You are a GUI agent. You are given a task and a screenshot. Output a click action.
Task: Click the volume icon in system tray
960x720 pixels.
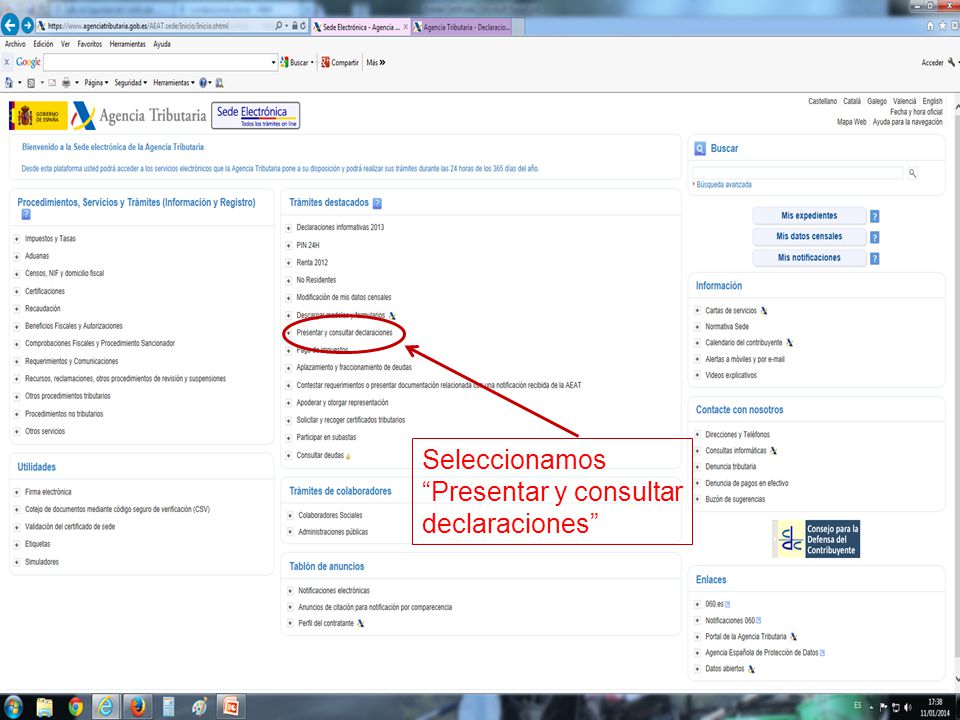click(x=907, y=707)
